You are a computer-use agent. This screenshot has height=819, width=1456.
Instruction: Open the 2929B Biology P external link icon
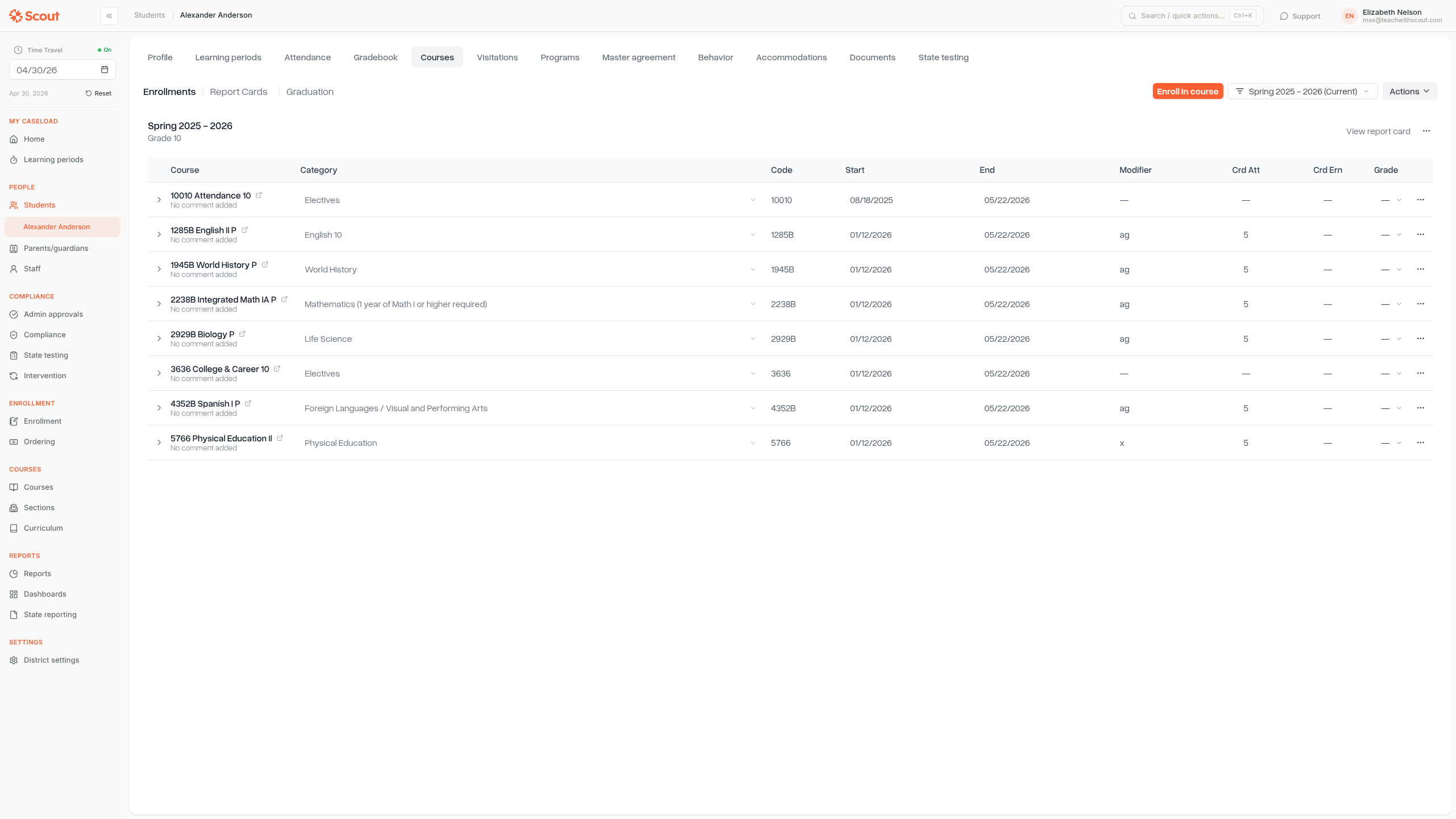tap(242, 334)
